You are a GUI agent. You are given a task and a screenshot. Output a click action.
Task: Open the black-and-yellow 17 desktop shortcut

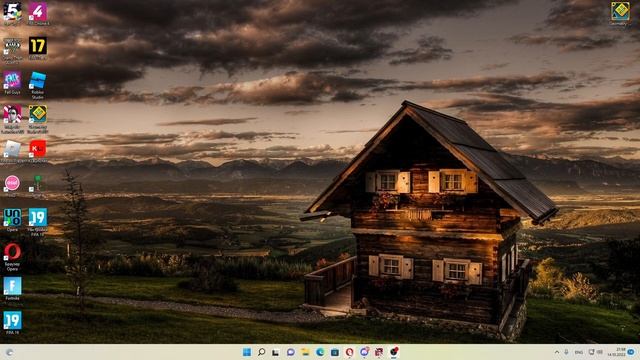tap(38, 46)
